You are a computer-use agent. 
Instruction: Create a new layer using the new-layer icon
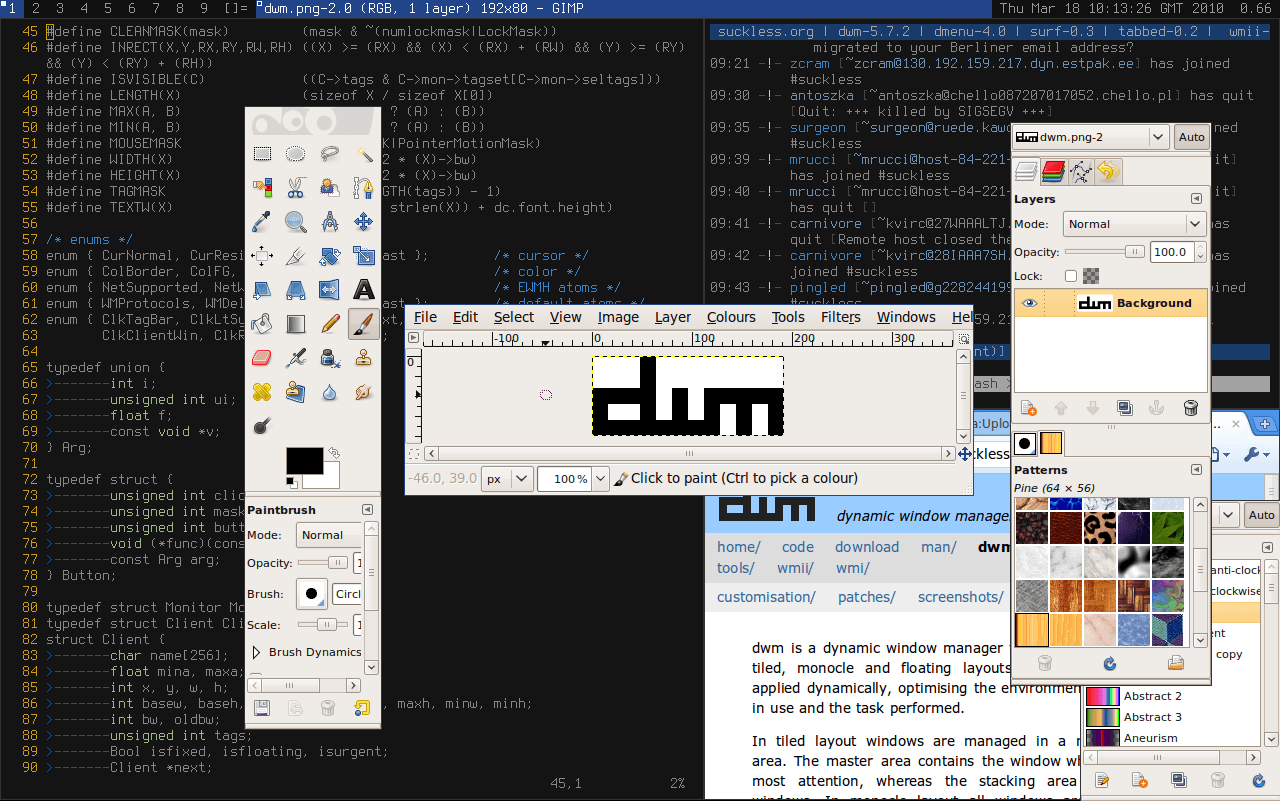[x=1026, y=408]
